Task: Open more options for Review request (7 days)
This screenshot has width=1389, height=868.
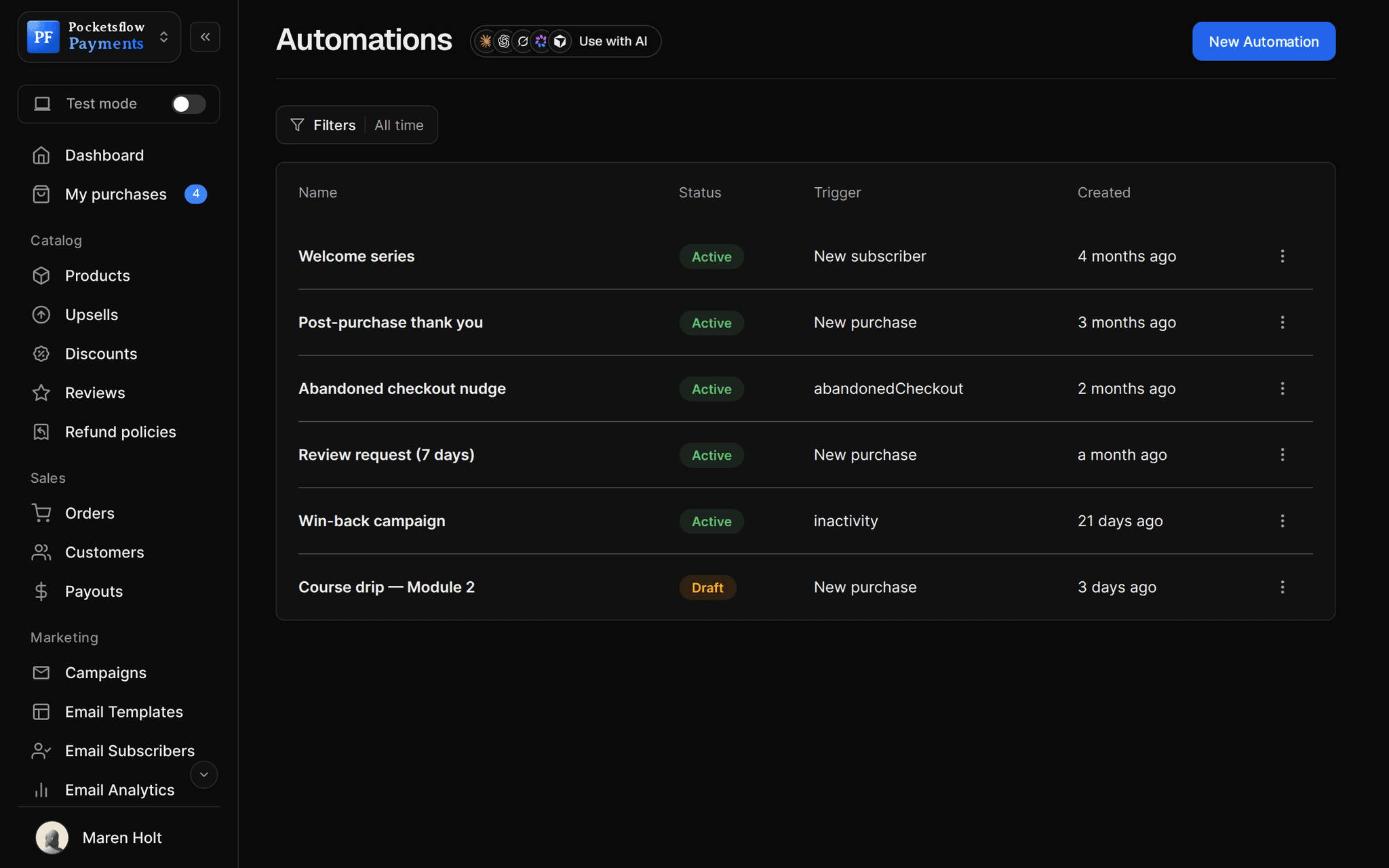Action: 1282,455
